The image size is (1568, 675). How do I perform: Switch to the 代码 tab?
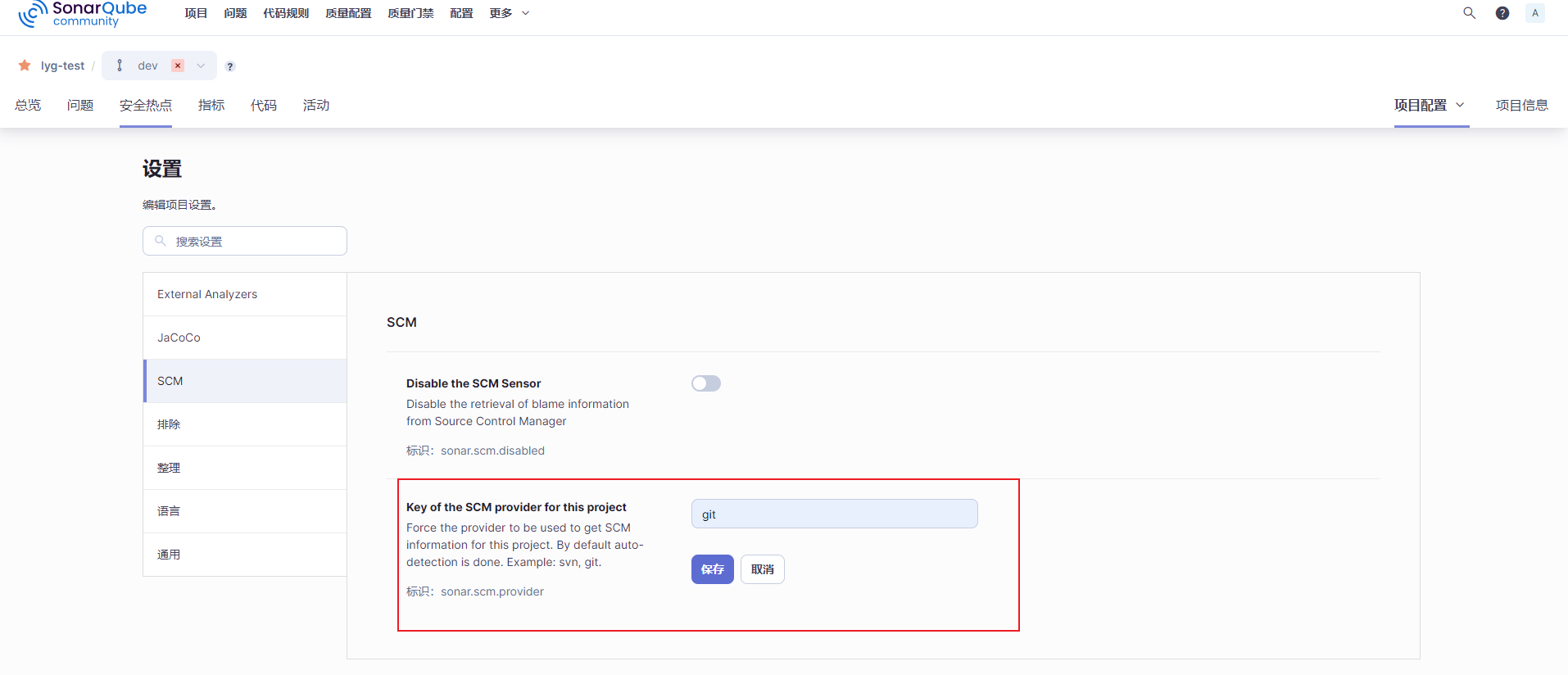tap(264, 105)
